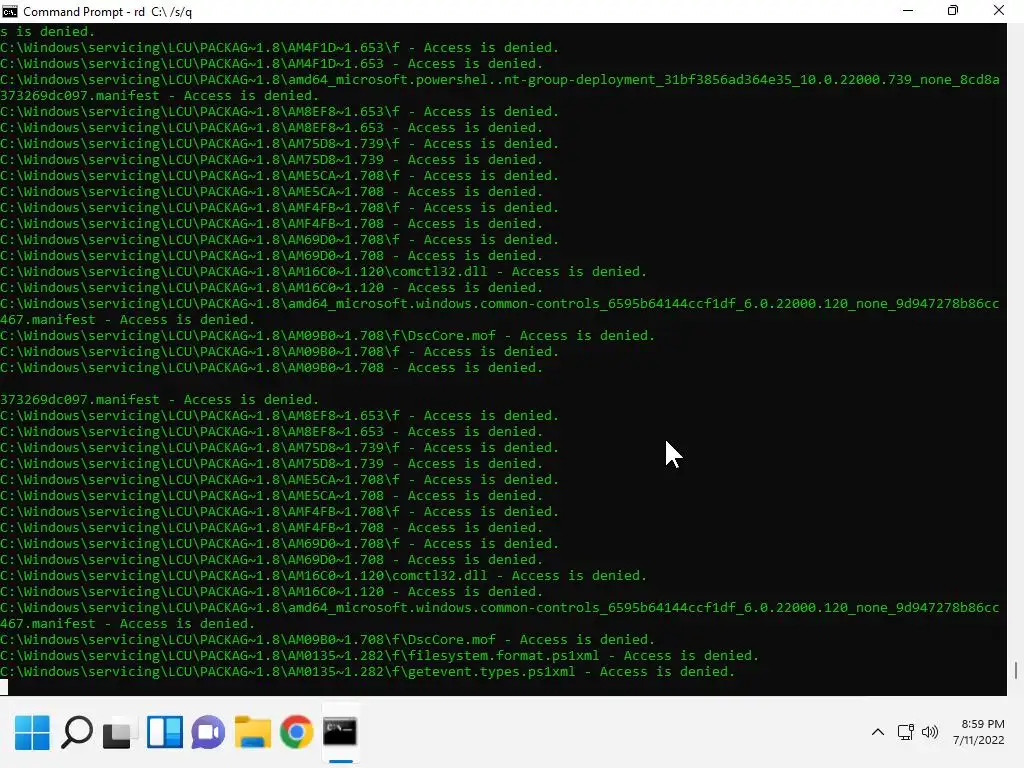This screenshot has height=768, width=1024.
Task: Open taskbar Search magnifier
Action: point(76,732)
